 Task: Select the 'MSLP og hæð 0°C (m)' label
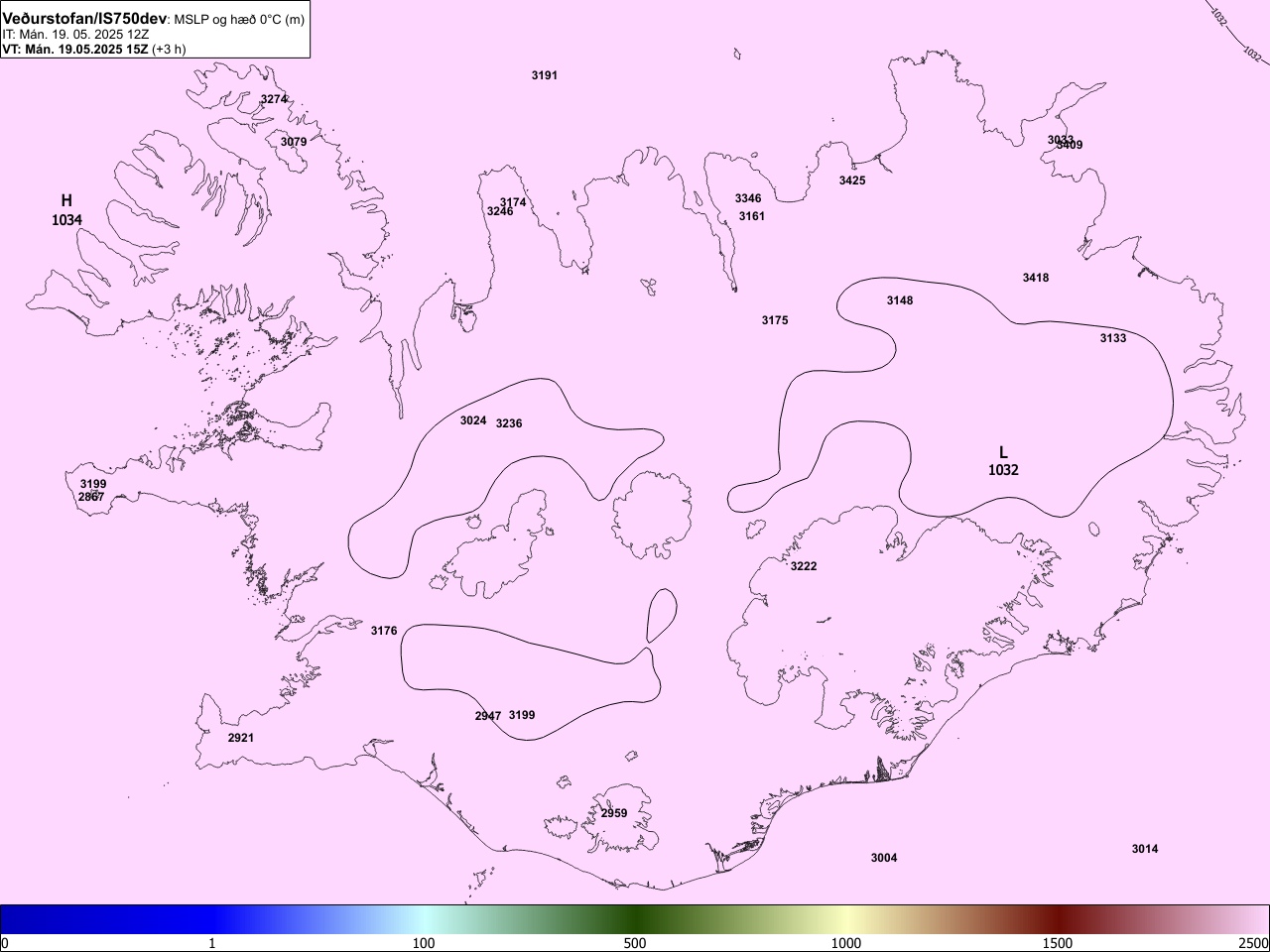coord(239,20)
